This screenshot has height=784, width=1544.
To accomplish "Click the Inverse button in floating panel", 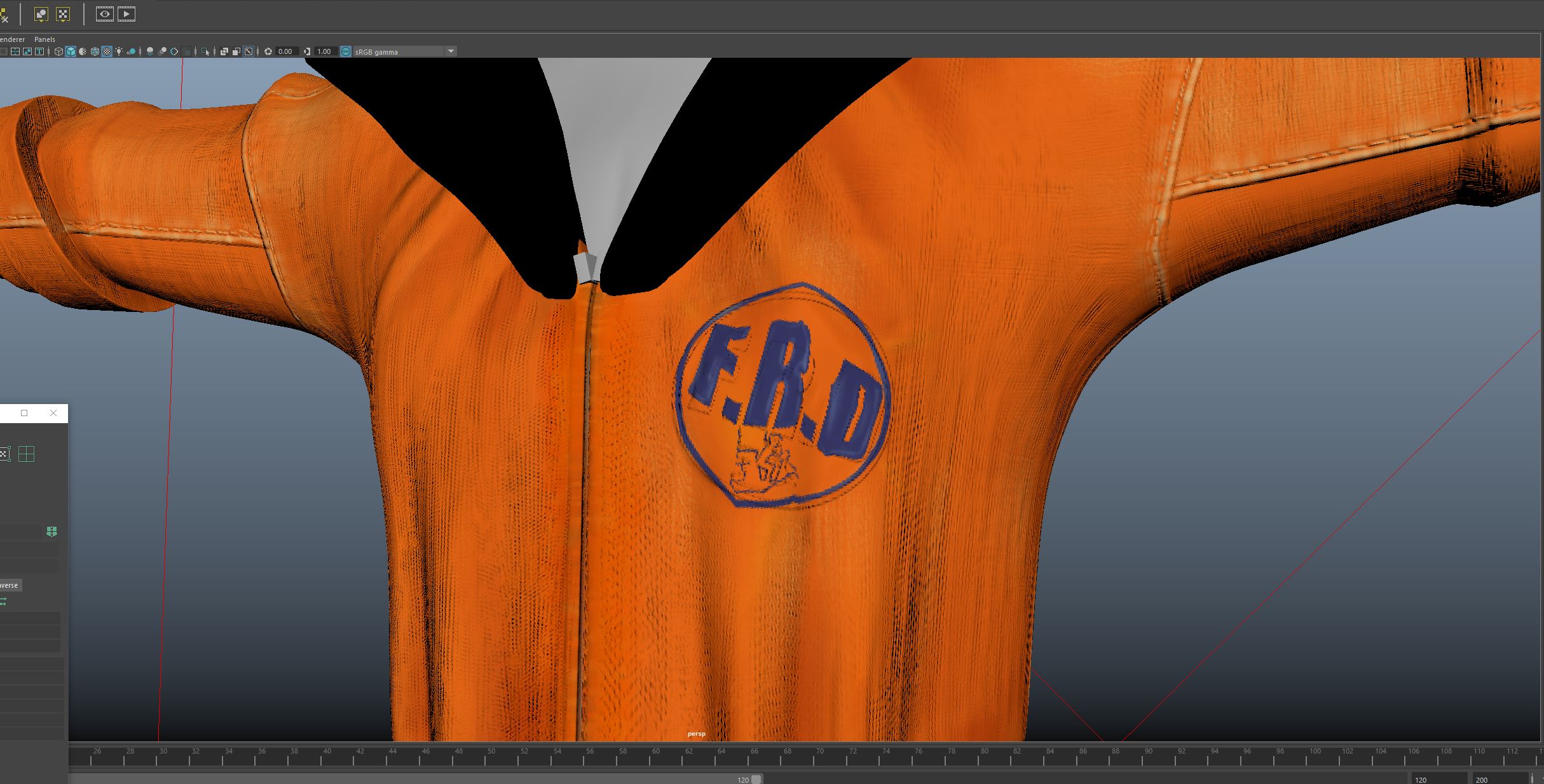I will pos(10,585).
